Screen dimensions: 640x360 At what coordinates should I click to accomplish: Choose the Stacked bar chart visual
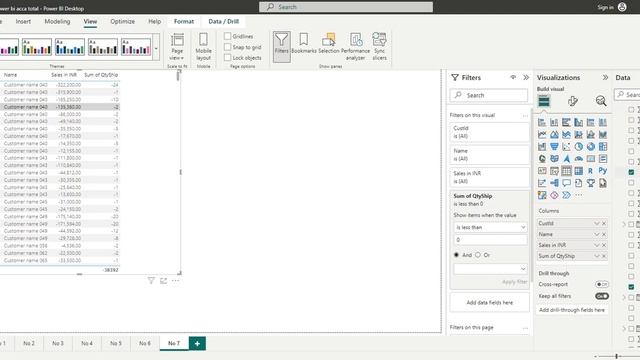(542, 122)
